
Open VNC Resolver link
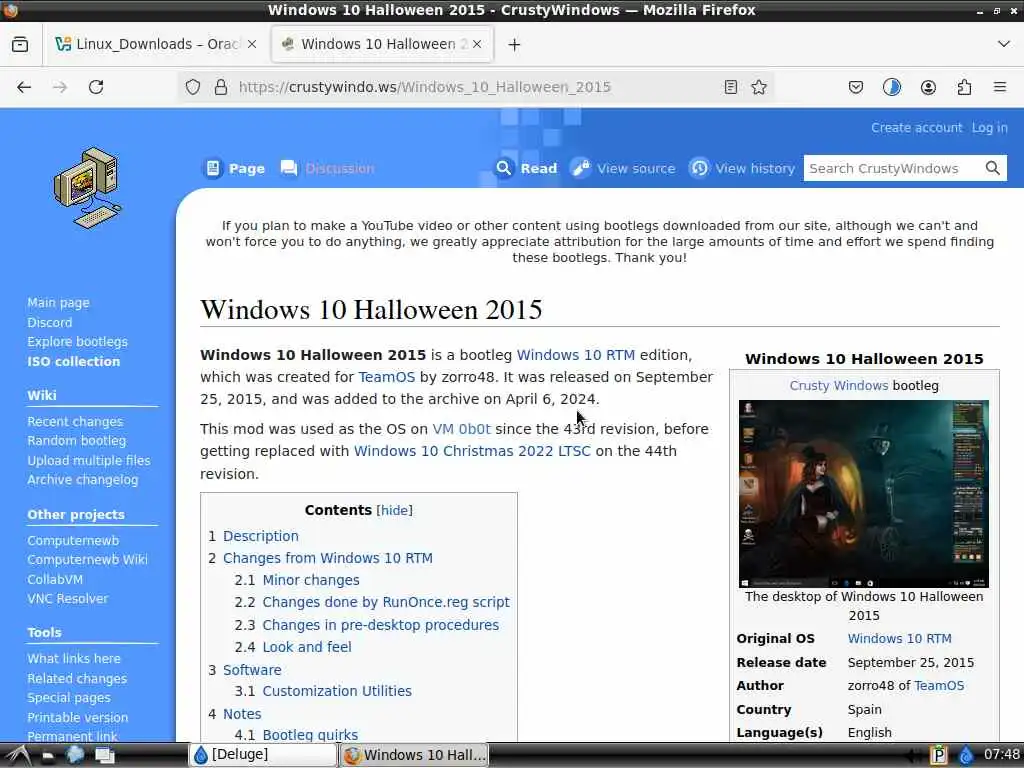67,598
